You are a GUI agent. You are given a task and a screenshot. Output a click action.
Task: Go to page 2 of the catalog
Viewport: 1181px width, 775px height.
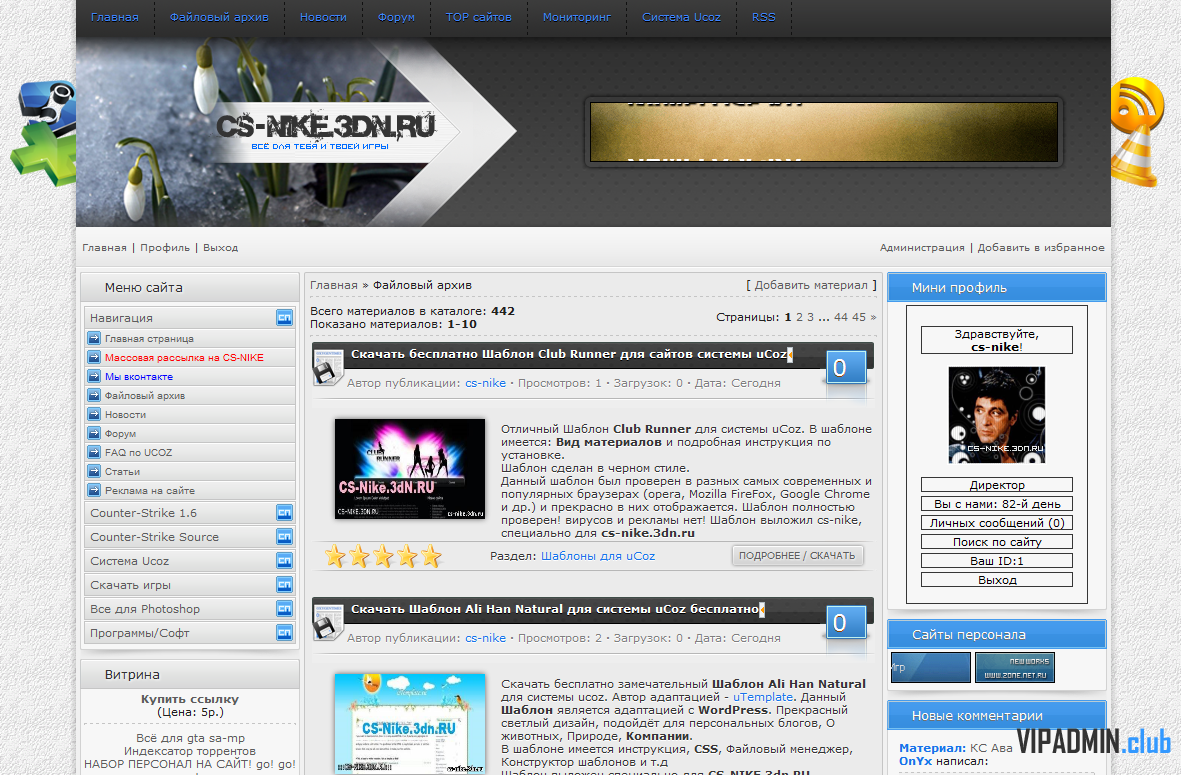[799, 317]
